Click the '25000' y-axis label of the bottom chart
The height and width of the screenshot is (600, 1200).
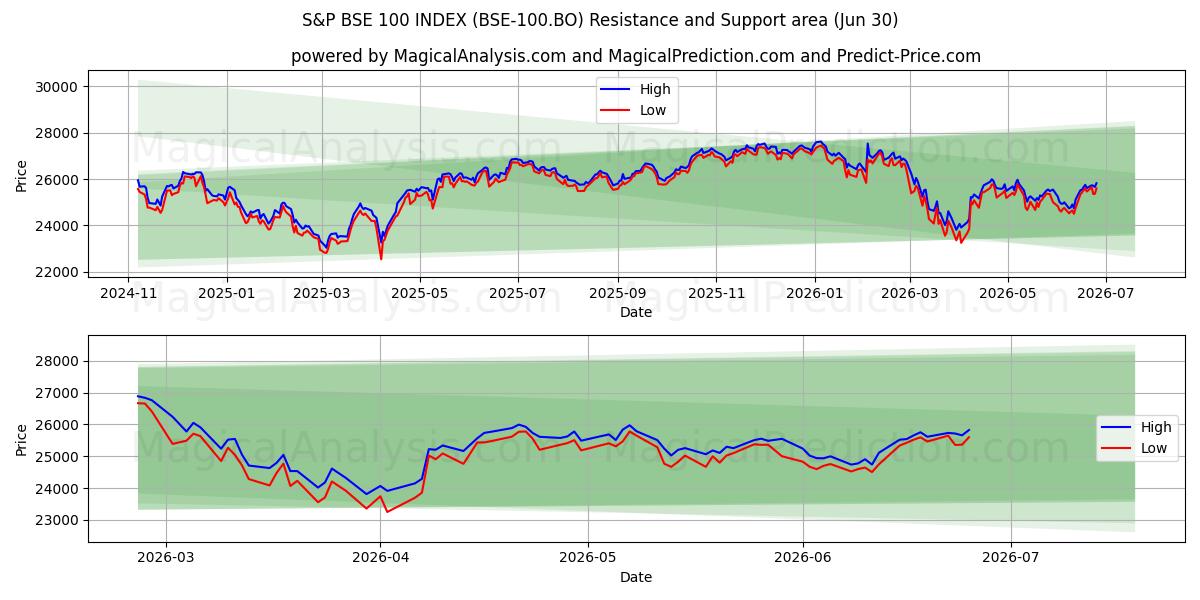click(x=57, y=457)
